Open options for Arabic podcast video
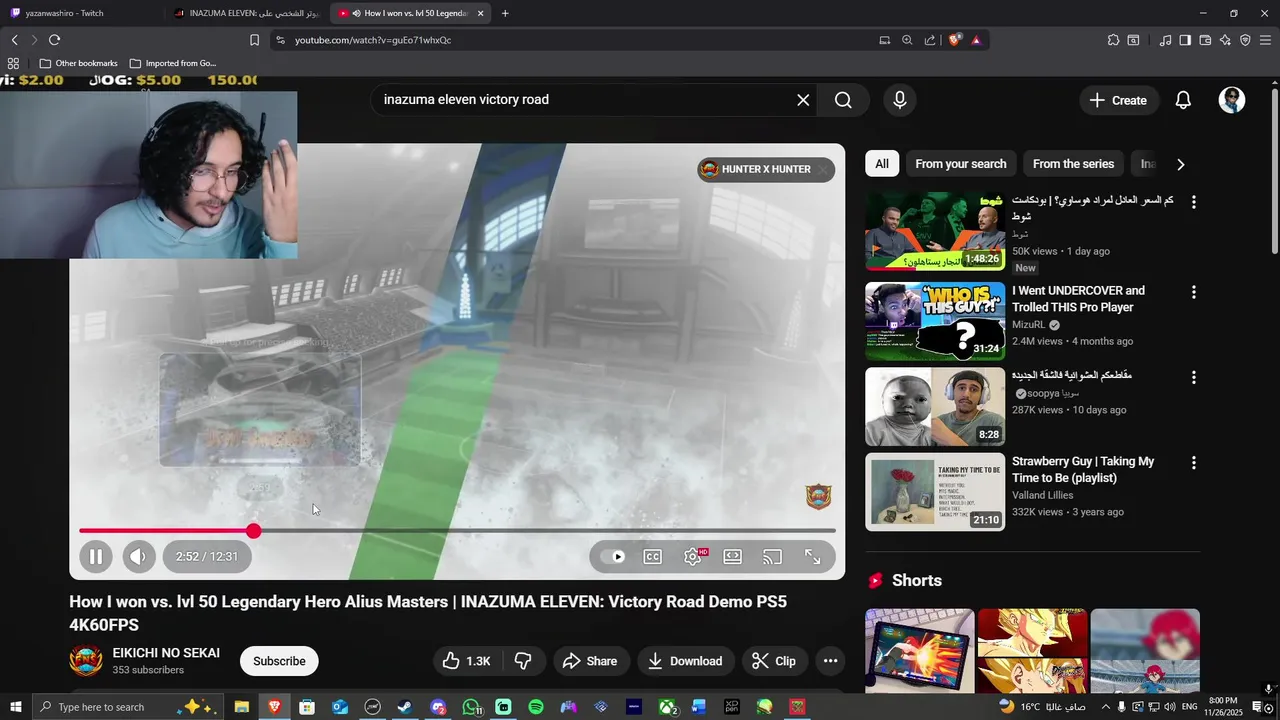This screenshot has height=720, width=1280. pos(1193,202)
